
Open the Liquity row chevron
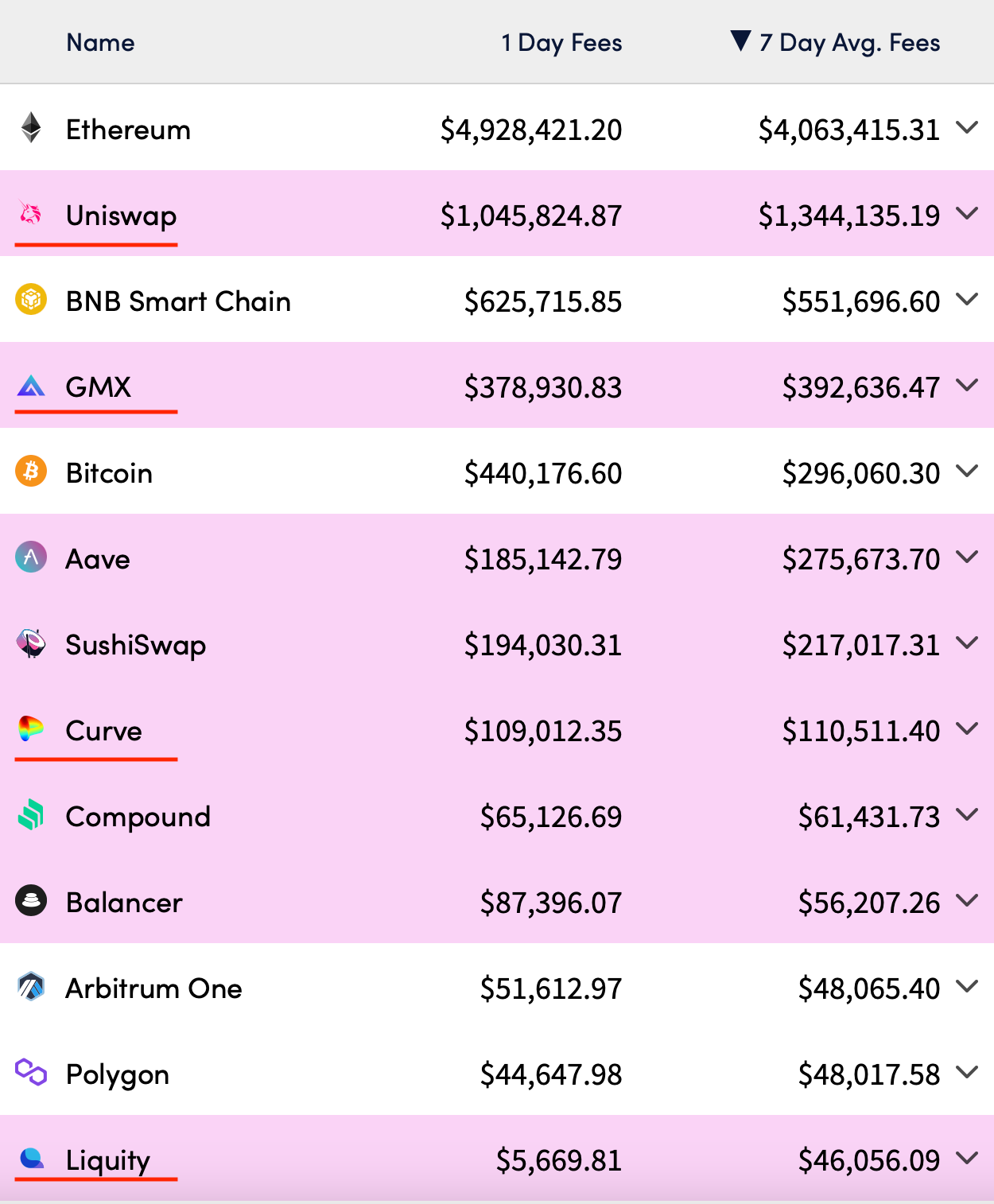pos(967,1159)
